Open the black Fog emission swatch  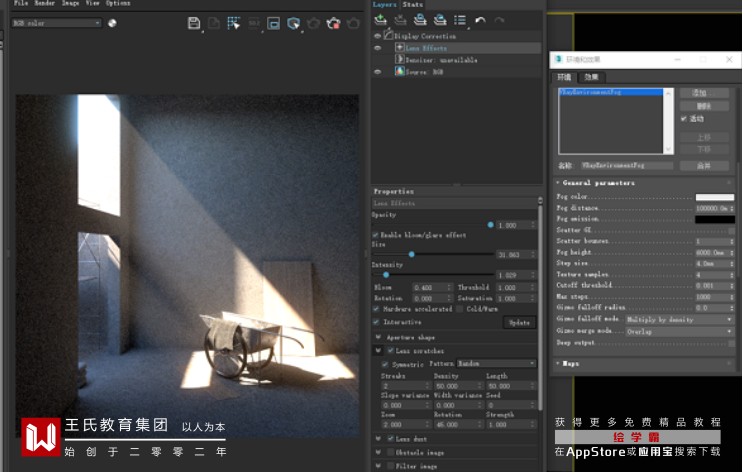tap(715, 219)
